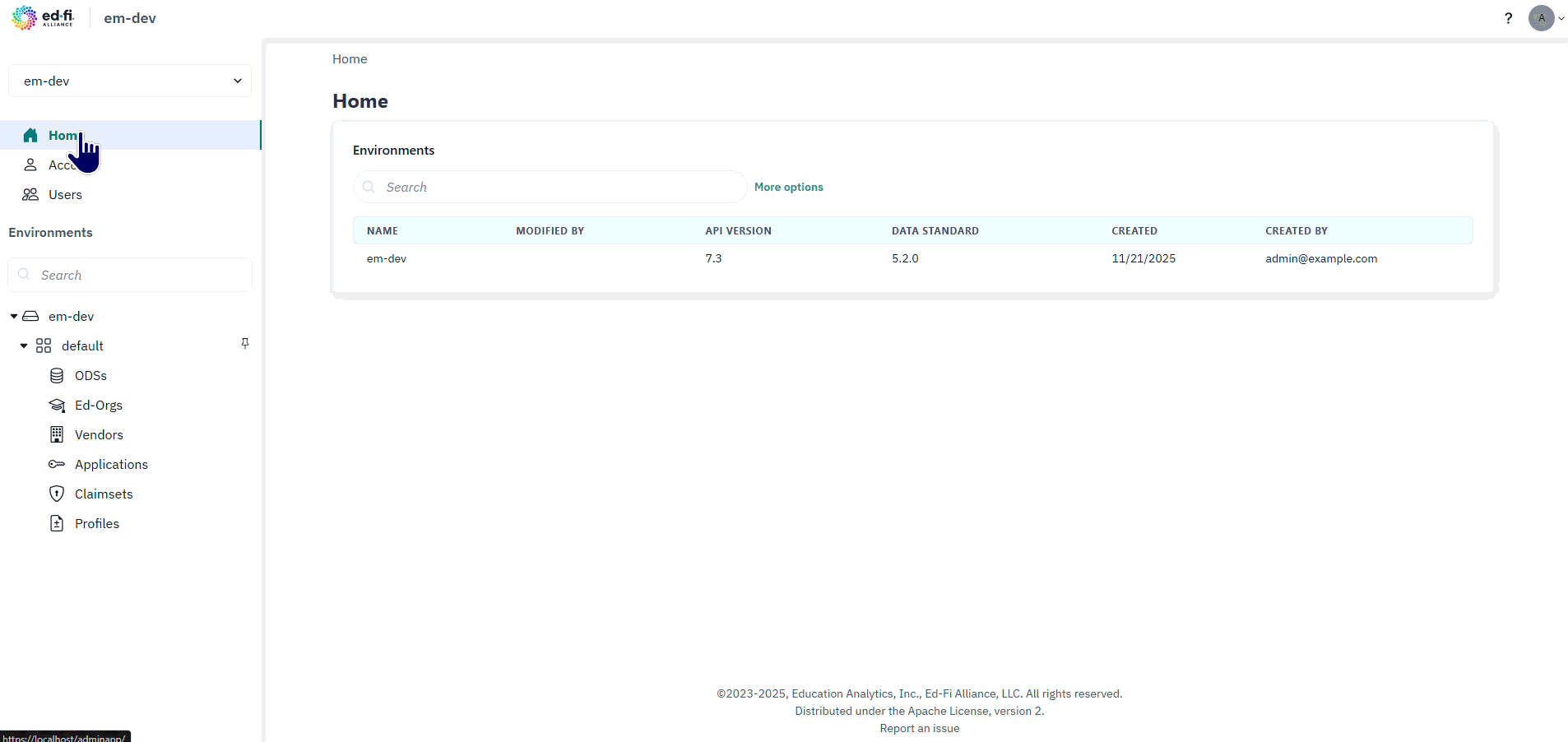Viewport: 1568px width, 742px height.
Task: Select the ODSs database icon
Action: [56, 375]
